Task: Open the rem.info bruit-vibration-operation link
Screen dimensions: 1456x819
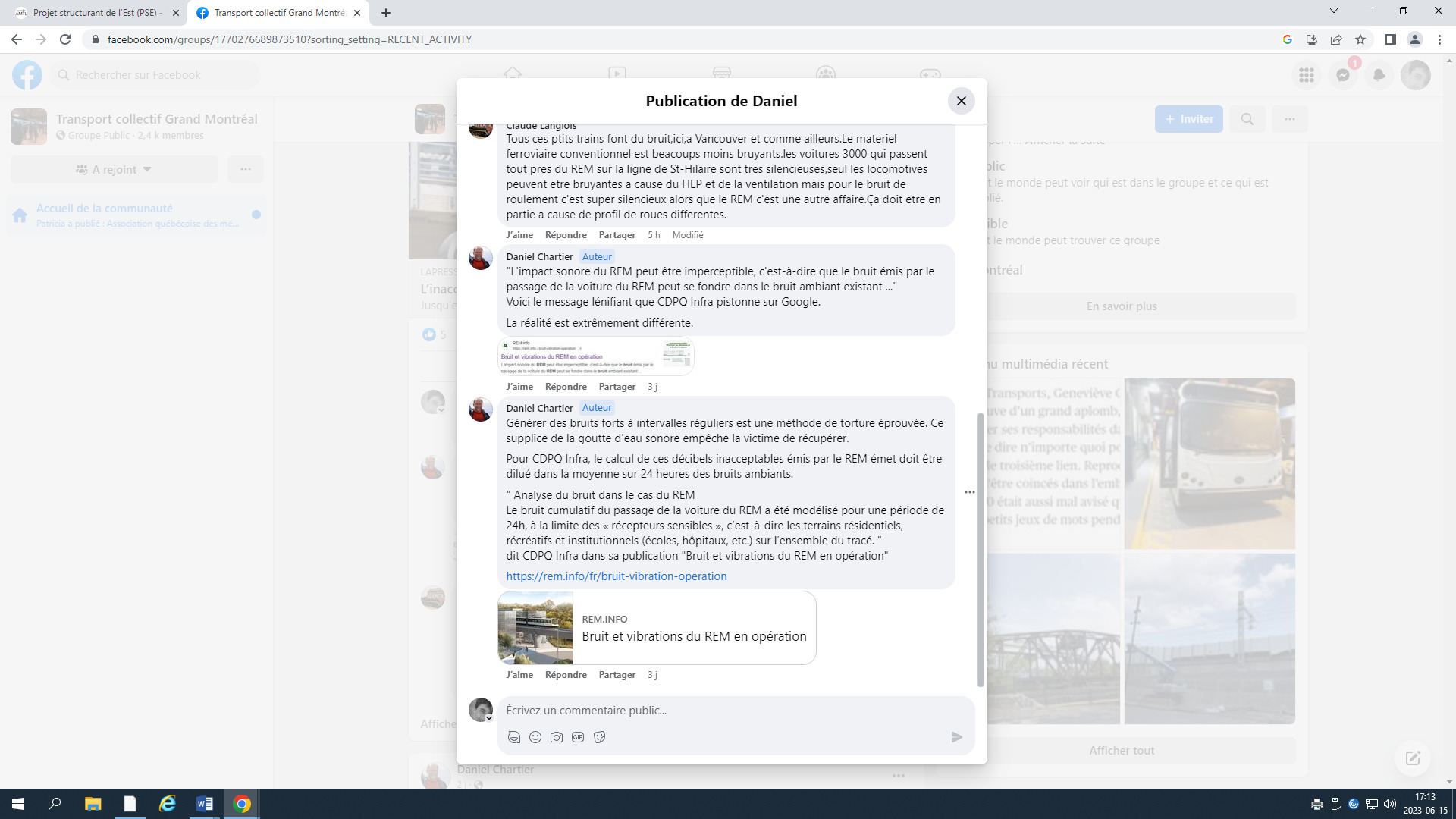Action: [617, 576]
